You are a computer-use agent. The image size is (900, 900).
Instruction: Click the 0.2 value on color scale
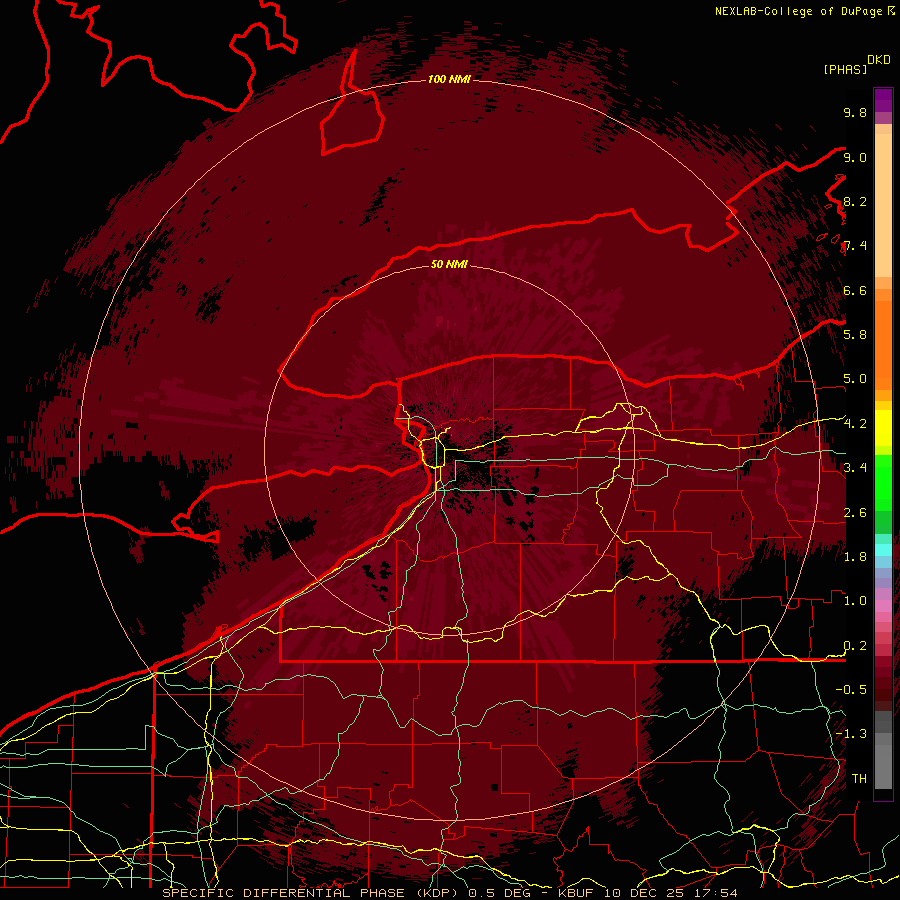pos(855,645)
